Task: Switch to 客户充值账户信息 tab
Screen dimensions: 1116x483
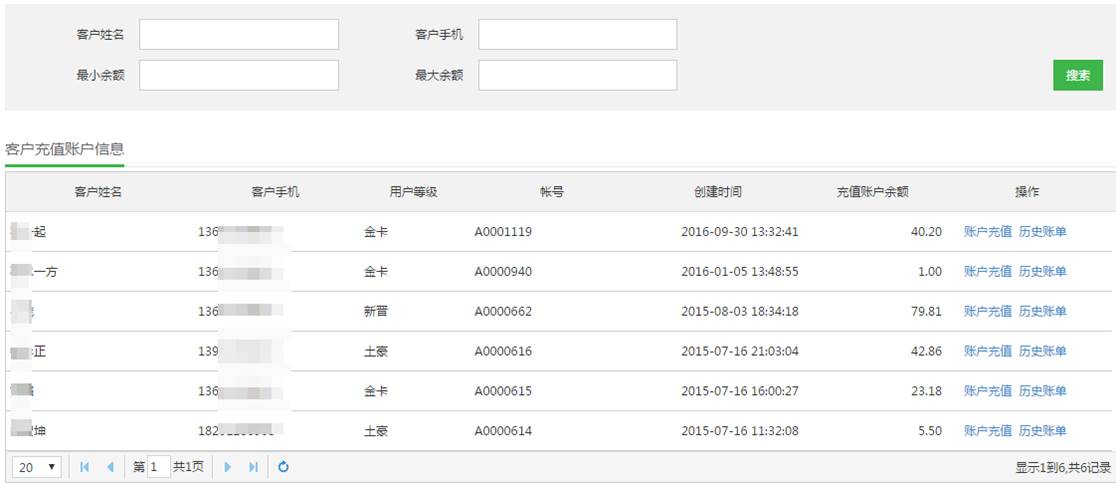Action: [x=65, y=149]
